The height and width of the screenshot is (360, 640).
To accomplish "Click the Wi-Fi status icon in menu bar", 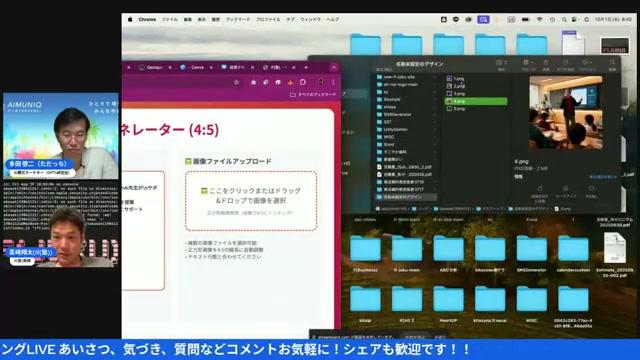I will coord(539,19).
